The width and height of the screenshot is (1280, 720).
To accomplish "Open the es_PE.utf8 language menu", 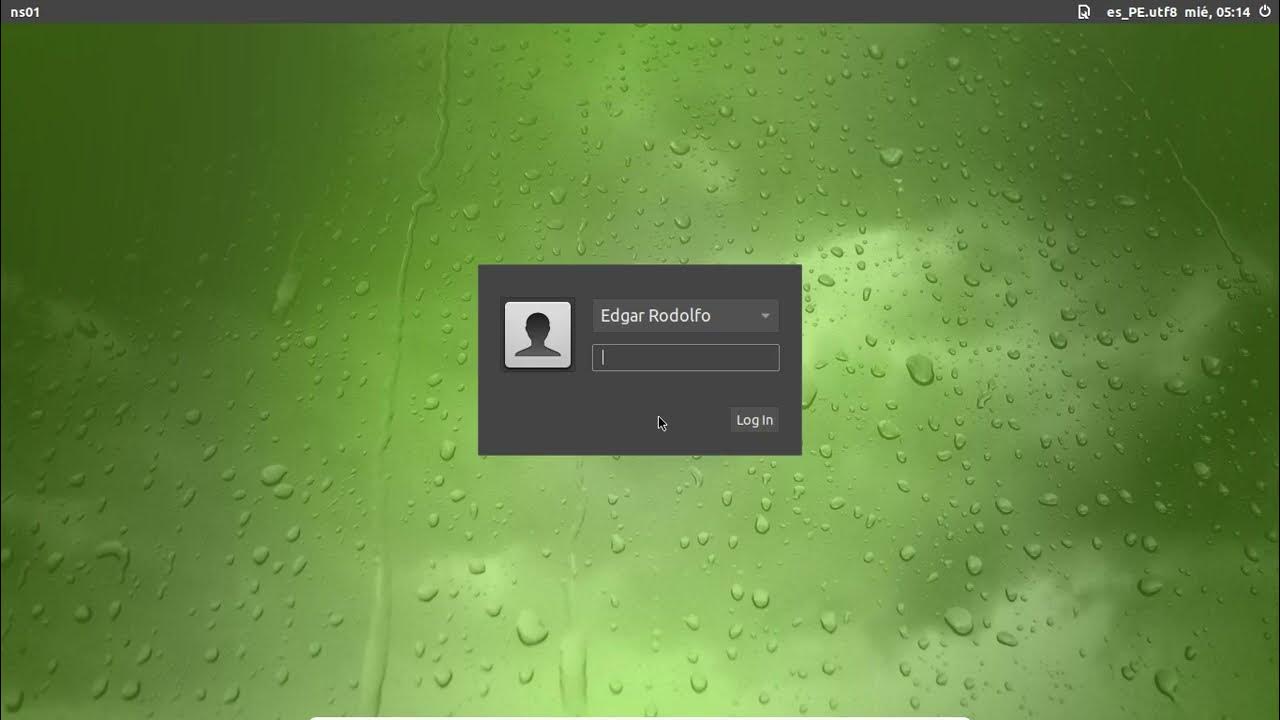I will [1141, 12].
